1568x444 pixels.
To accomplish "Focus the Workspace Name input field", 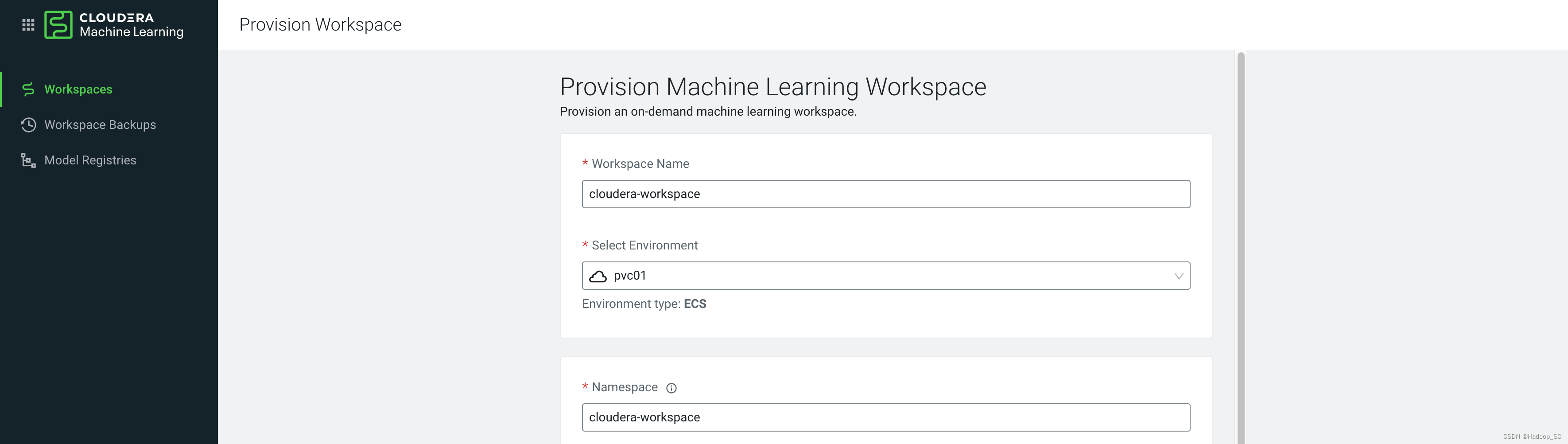I will (x=885, y=194).
